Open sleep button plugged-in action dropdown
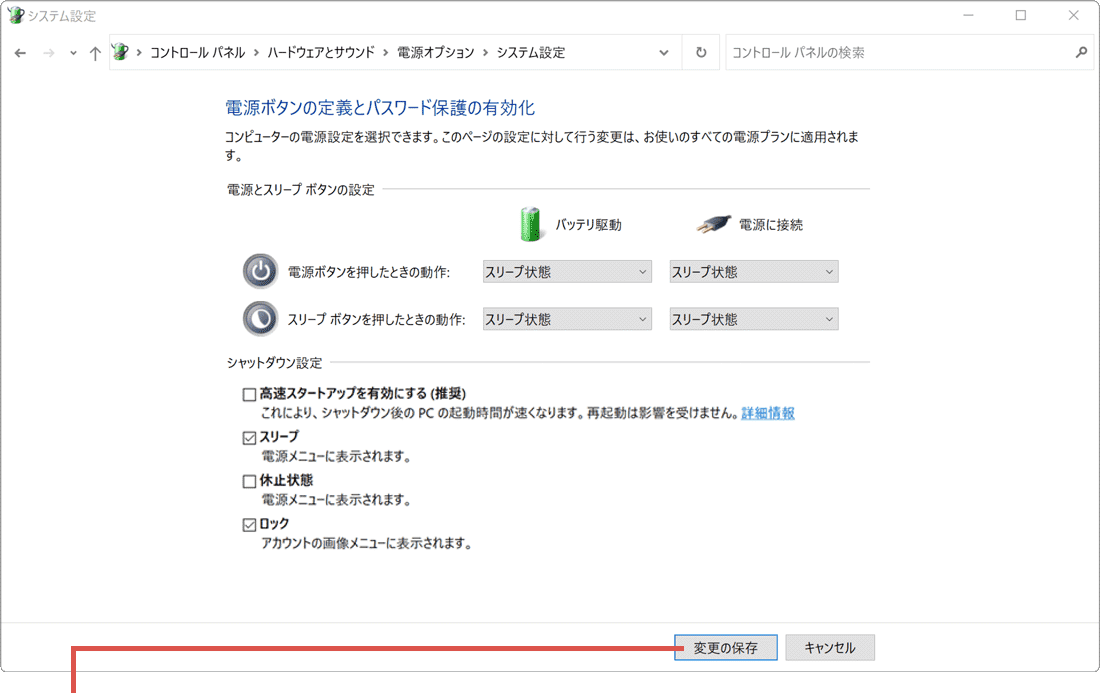The width and height of the screenshot is (1100, 693). click(x=753, y=319)
